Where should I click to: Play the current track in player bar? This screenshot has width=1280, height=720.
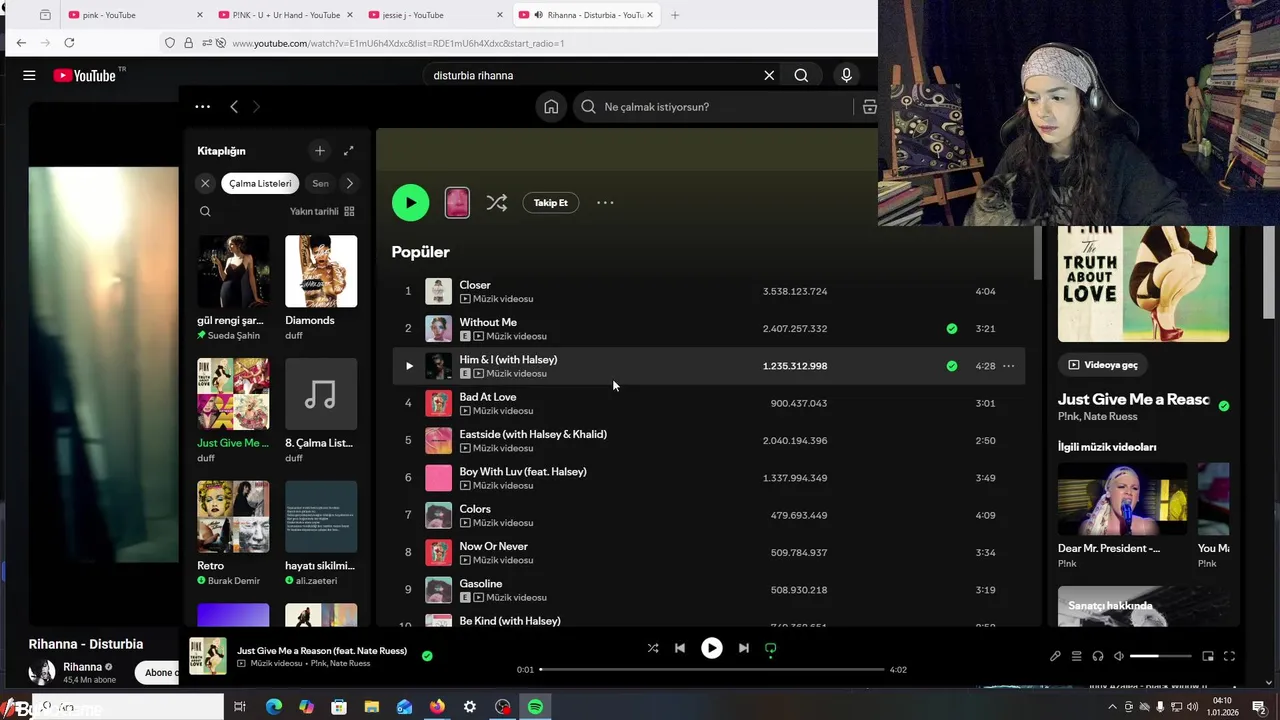point(712,648)
